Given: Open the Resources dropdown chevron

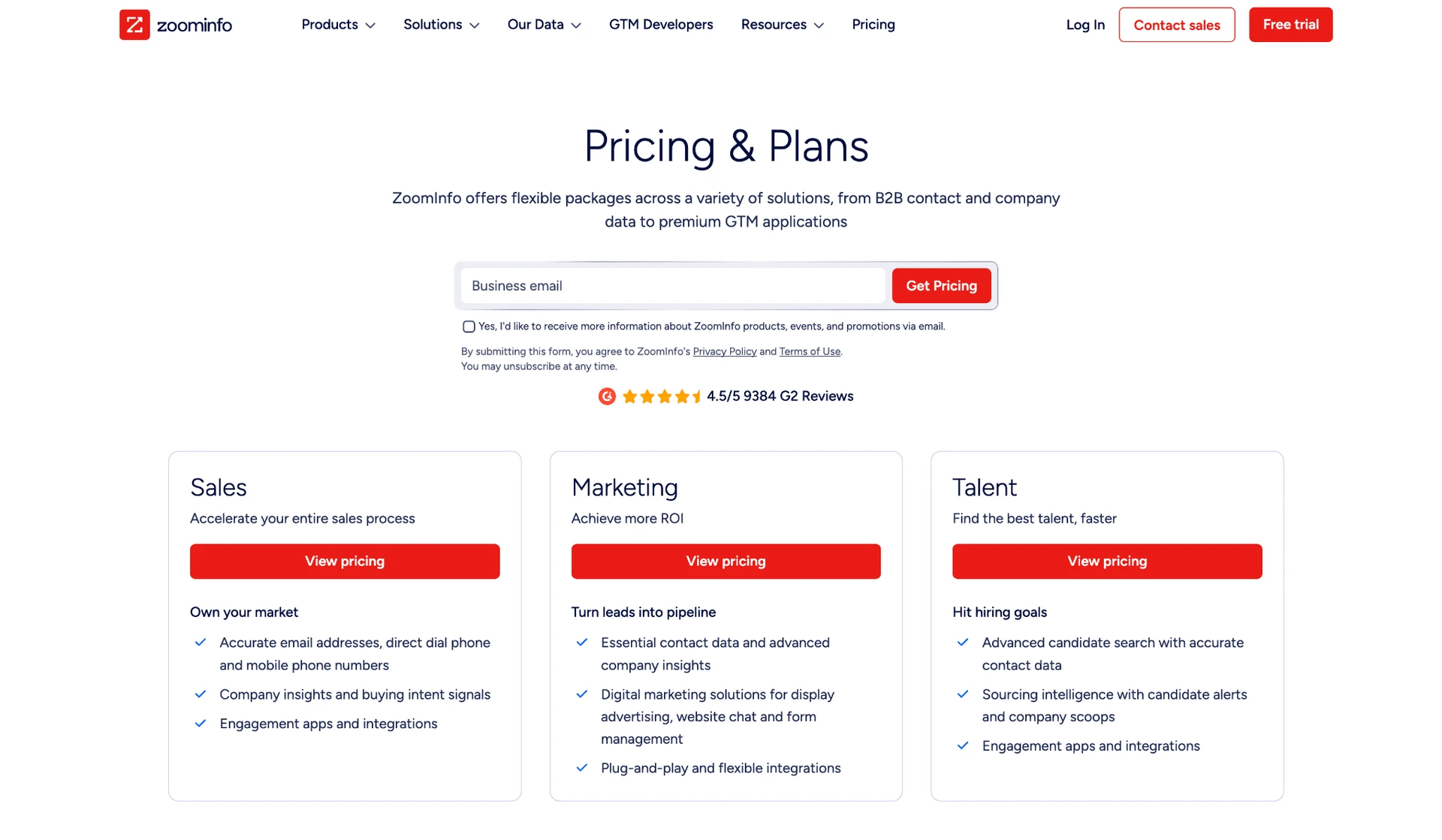Looking at the screenshot, I should pos(819,26).
